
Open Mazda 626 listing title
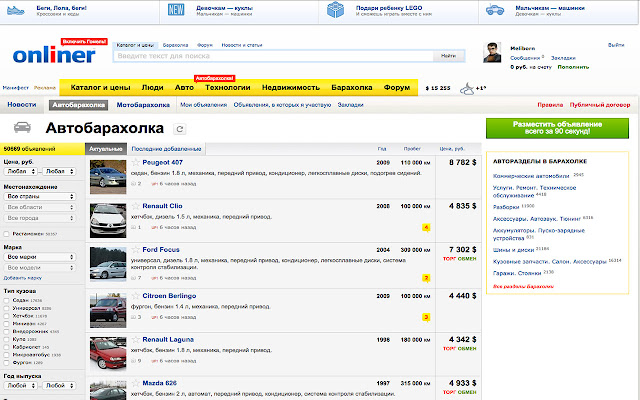[159, 383]
